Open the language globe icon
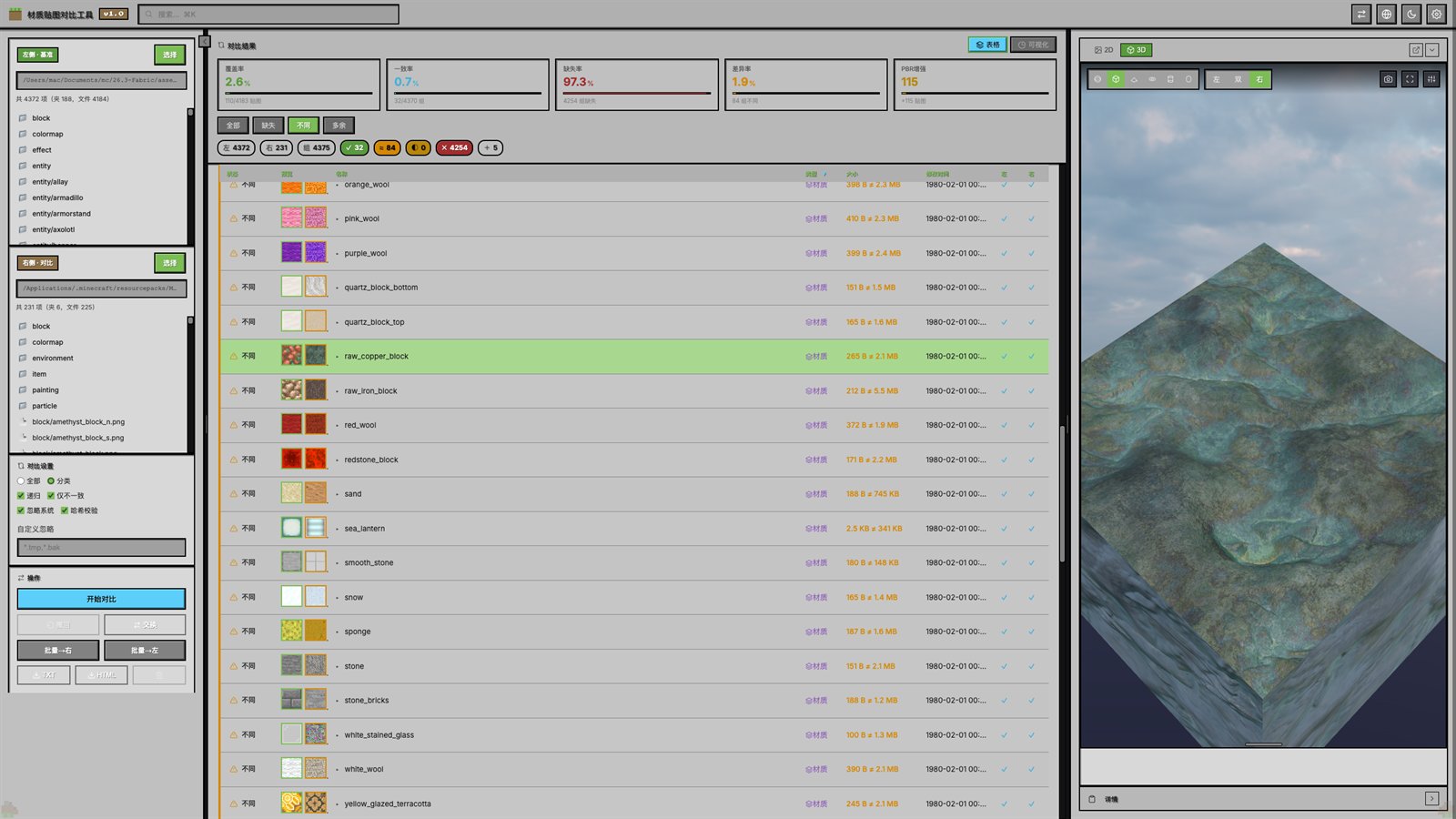This screenshot has height=819, width=1456. pos(1386,14)
